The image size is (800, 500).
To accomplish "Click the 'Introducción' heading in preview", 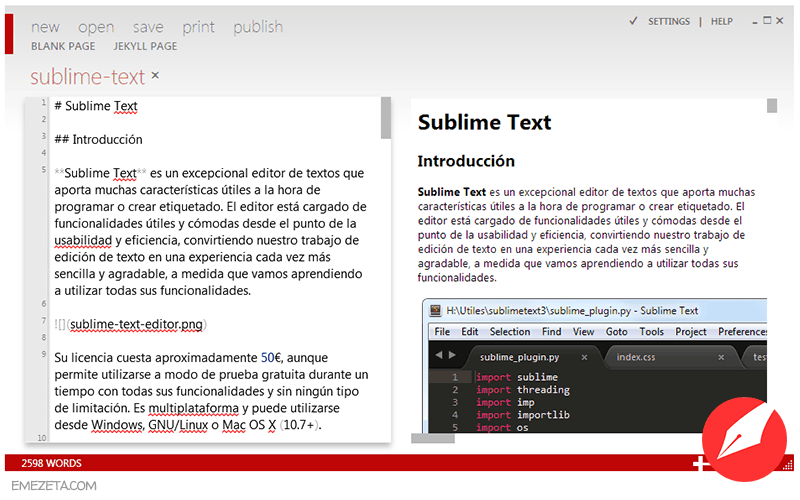I will click(x=466, y=161).
